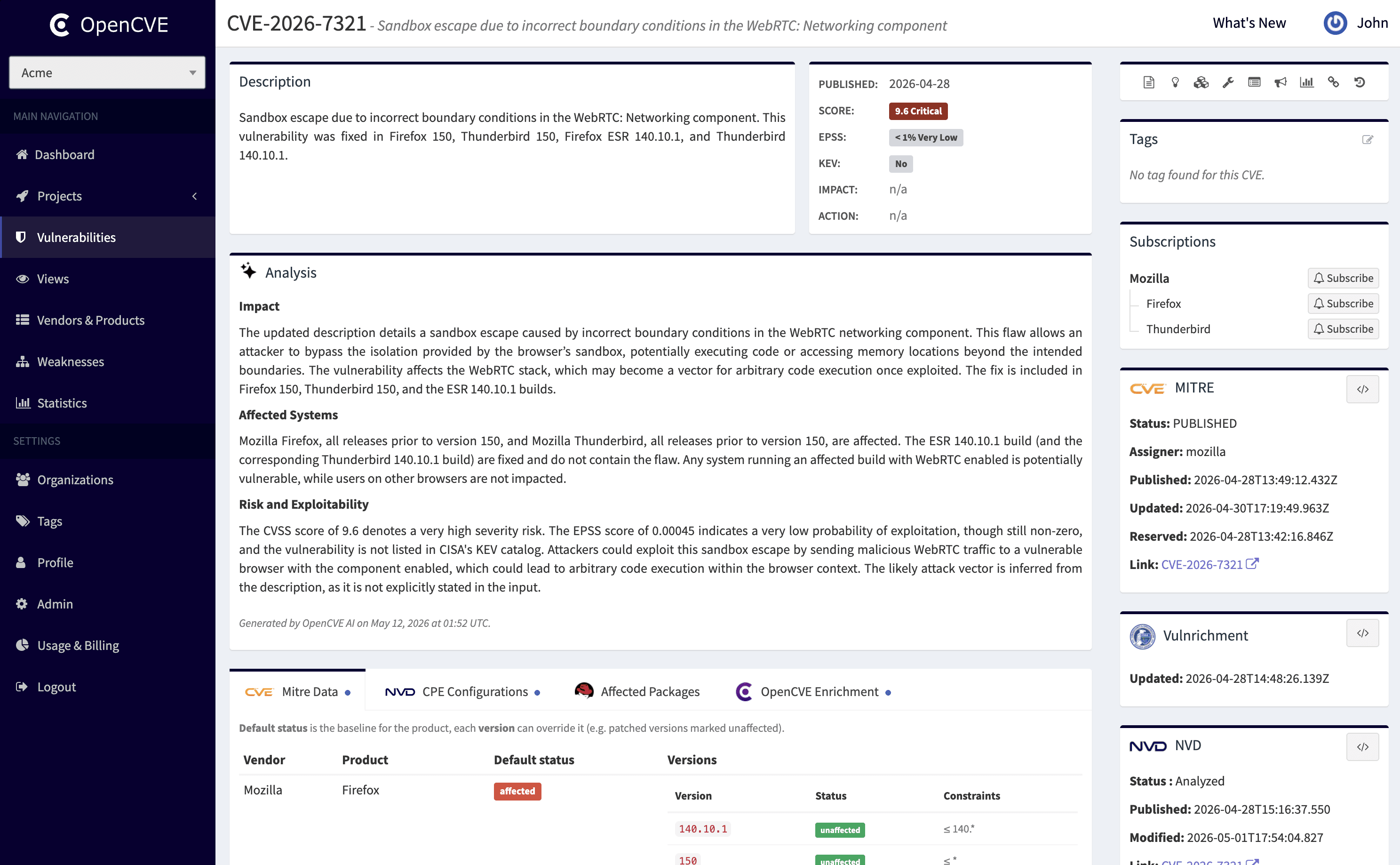This screenshot has height=865, width=1400.
Task: Click the Generated by OpenCVE AI note
Action: coord(364,623)
